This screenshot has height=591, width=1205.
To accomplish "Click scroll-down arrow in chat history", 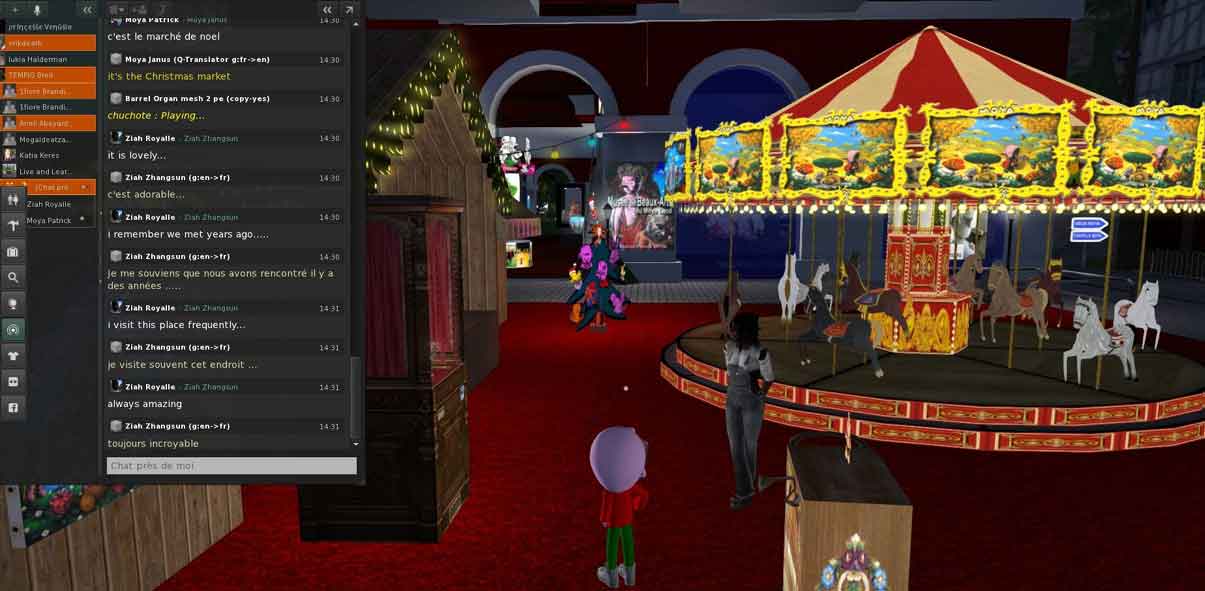I will click(x=355, y=443).
